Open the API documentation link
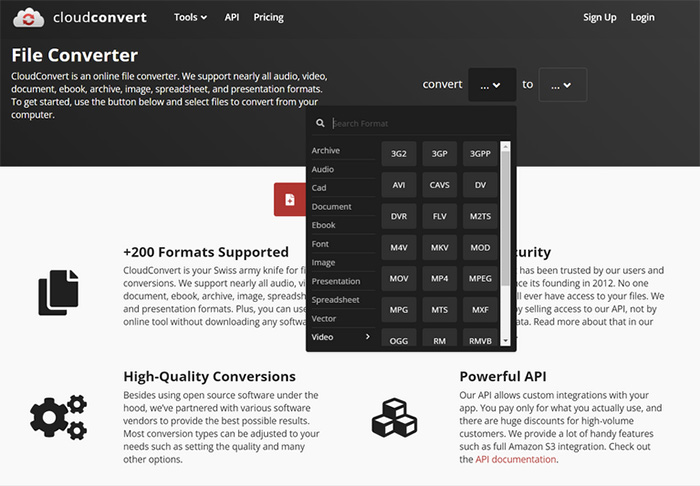Viewport: 700px width, 486px height. [516, 459]
